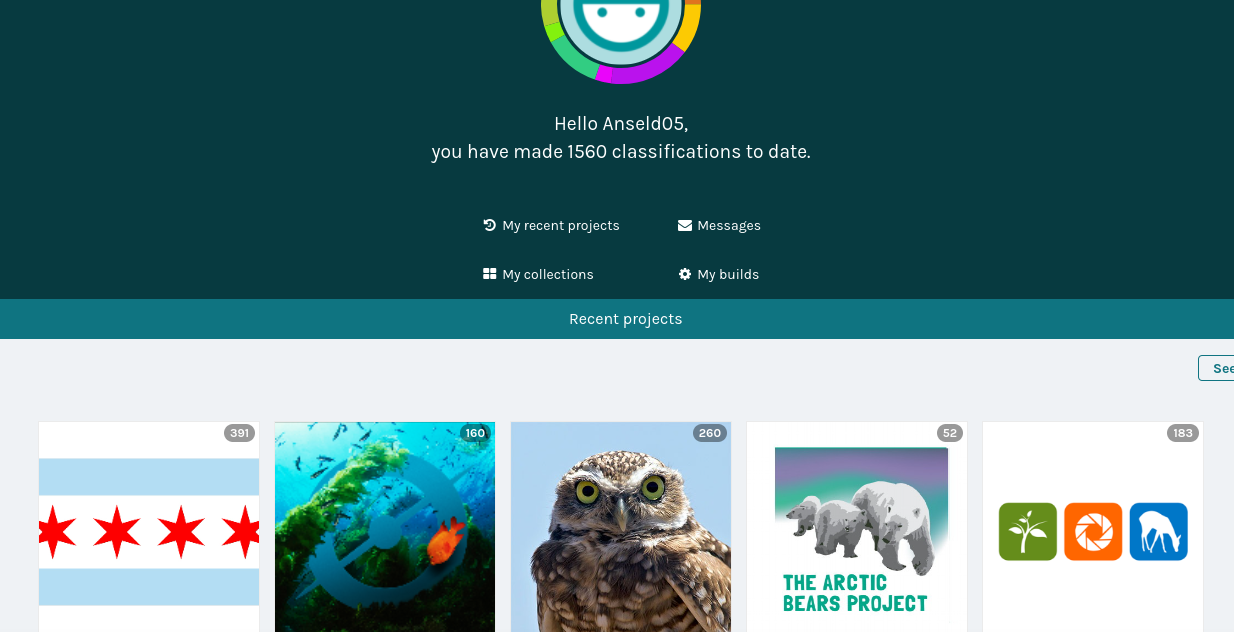Image resolution: width=1234 pixels, height=632 pixels.
Task: Click the 391 classification count badge
Action: [x=240, y=433]
